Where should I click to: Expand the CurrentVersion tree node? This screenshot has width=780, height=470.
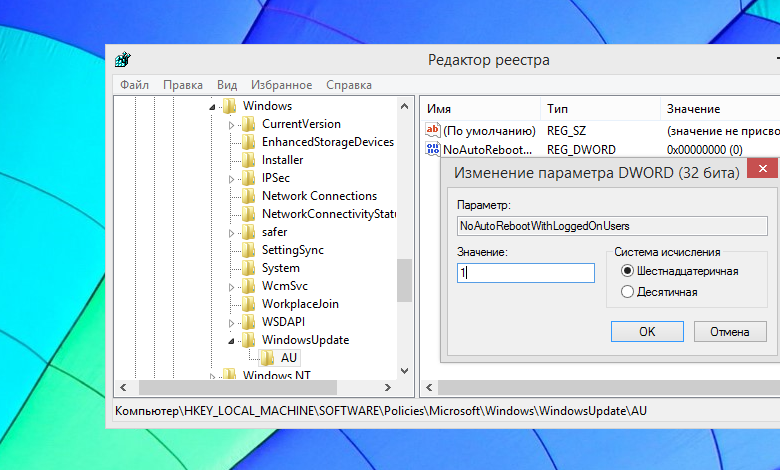(x=231, y=125)
